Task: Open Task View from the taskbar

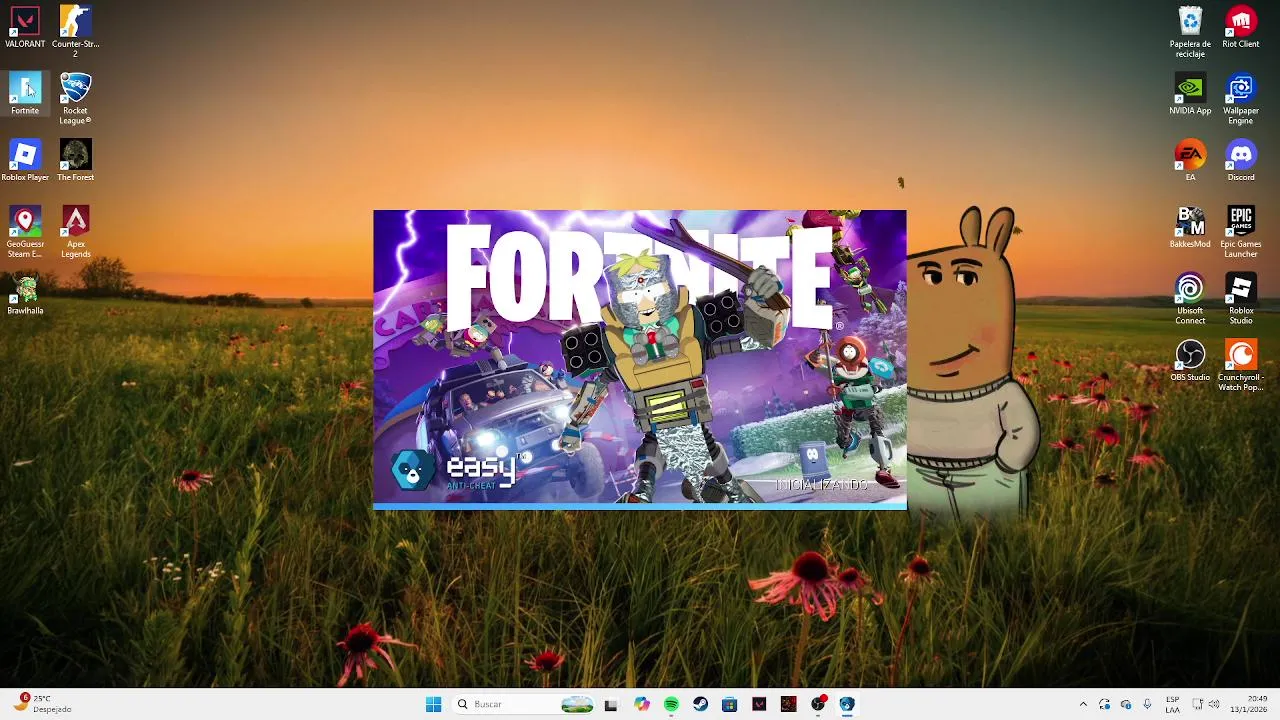Action: 611,704
